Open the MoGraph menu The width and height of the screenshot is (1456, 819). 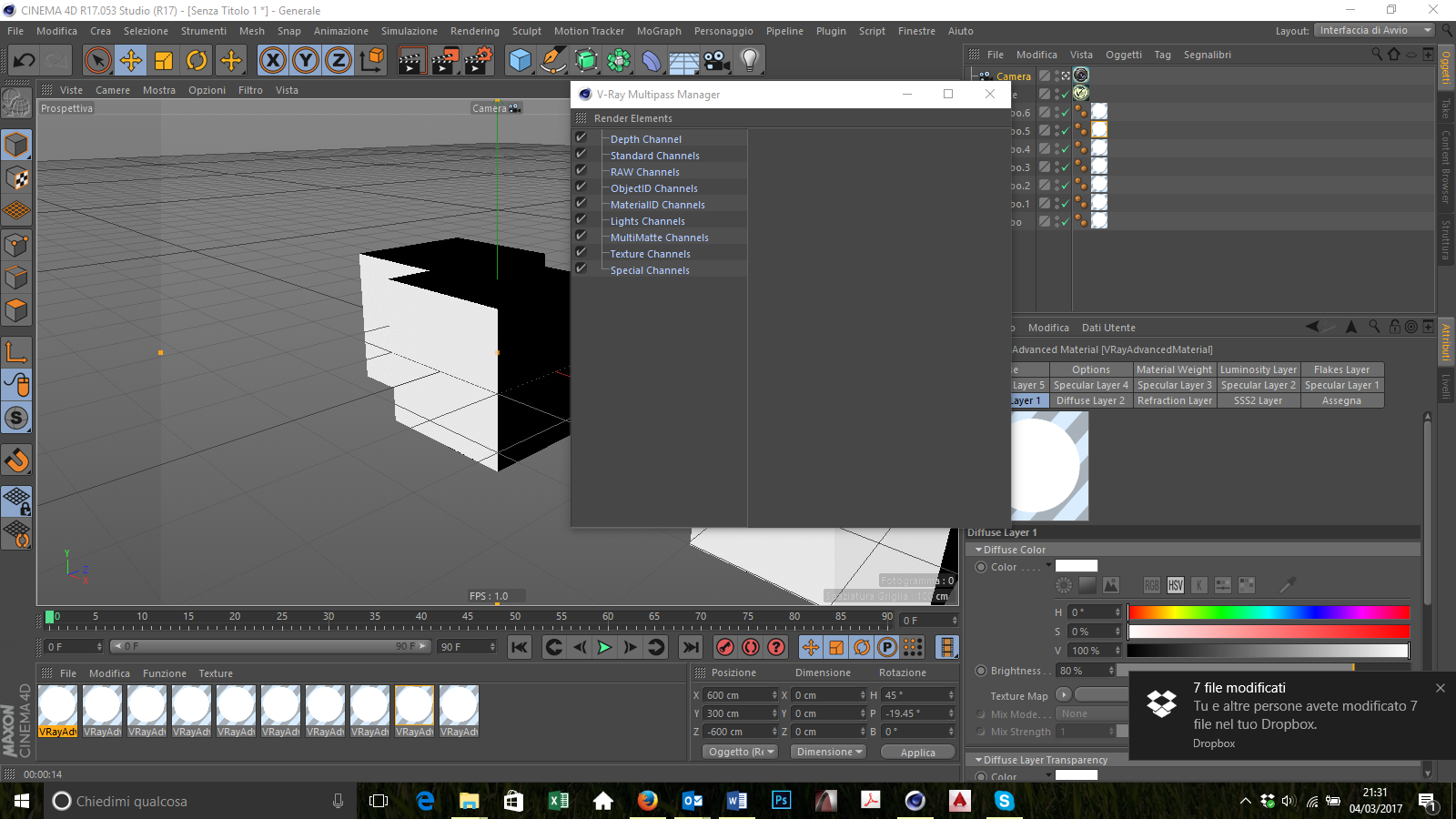[x=658, y=31]
